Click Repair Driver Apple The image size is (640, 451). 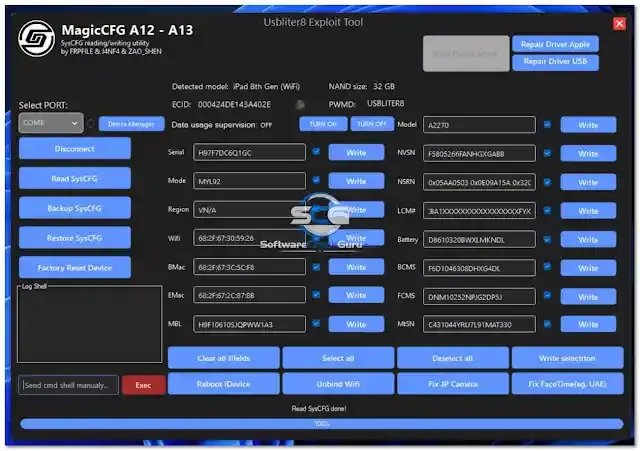click(x=555, y=44)
